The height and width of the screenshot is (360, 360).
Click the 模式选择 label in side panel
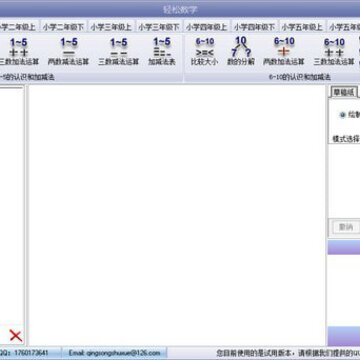[346, 138]
